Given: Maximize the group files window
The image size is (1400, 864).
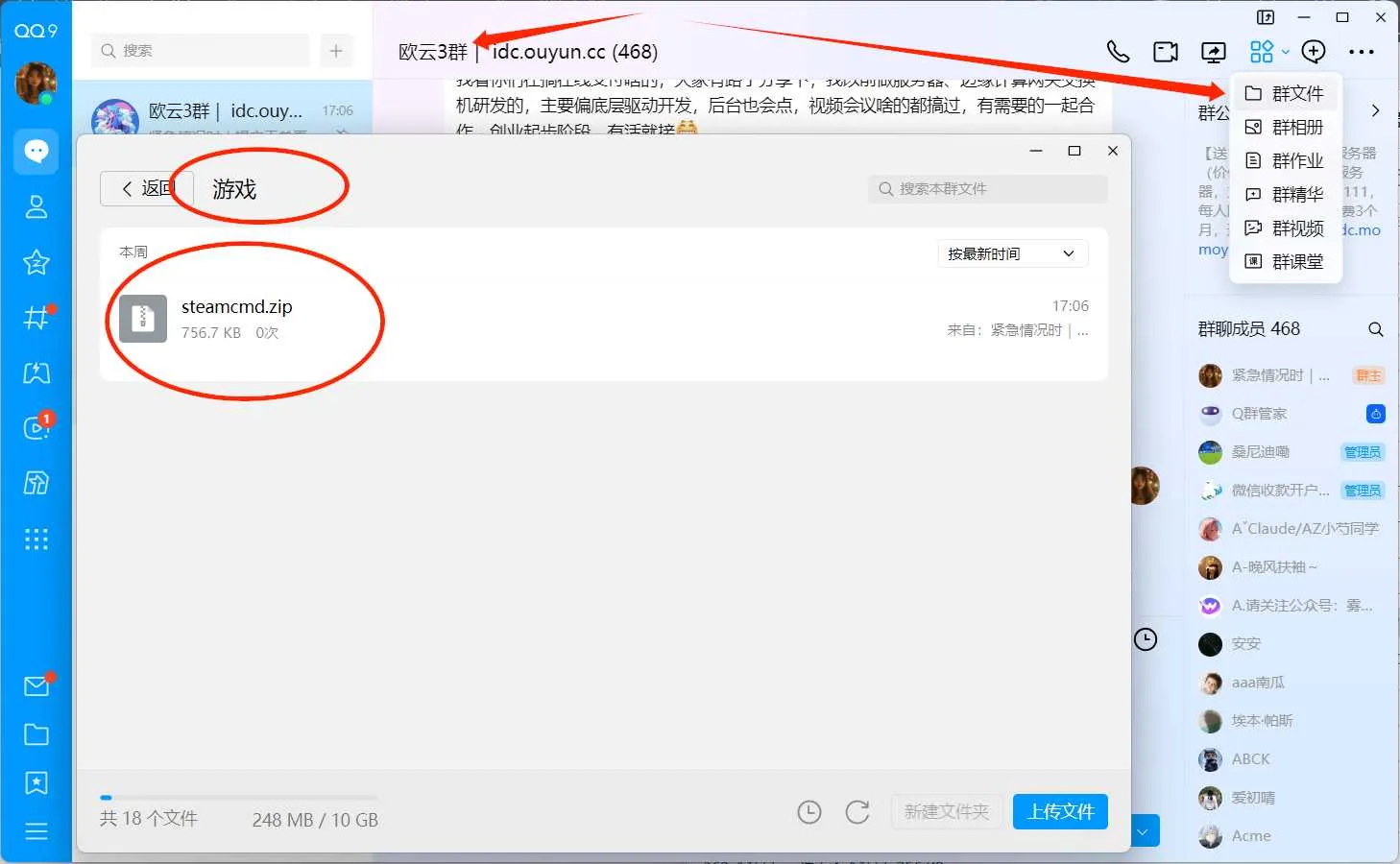Looking at the screenshot, I should point(1074,151).
